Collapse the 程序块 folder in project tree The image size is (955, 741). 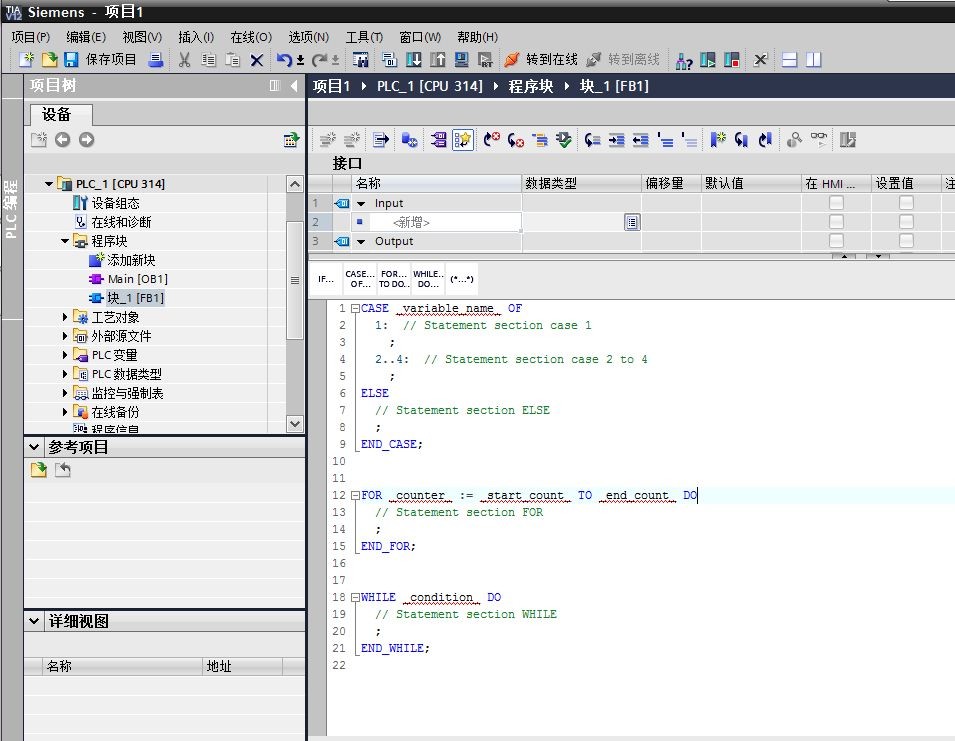click(66, 241)
